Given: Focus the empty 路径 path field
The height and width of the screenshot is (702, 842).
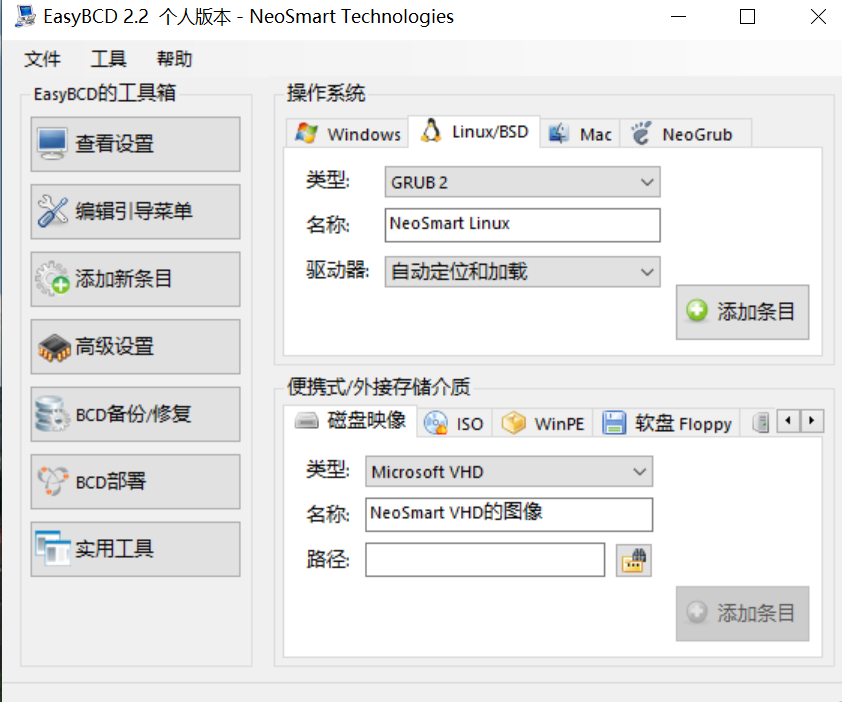Looking at the screenshot, I should pyautogui.click(x=485, y=560).
